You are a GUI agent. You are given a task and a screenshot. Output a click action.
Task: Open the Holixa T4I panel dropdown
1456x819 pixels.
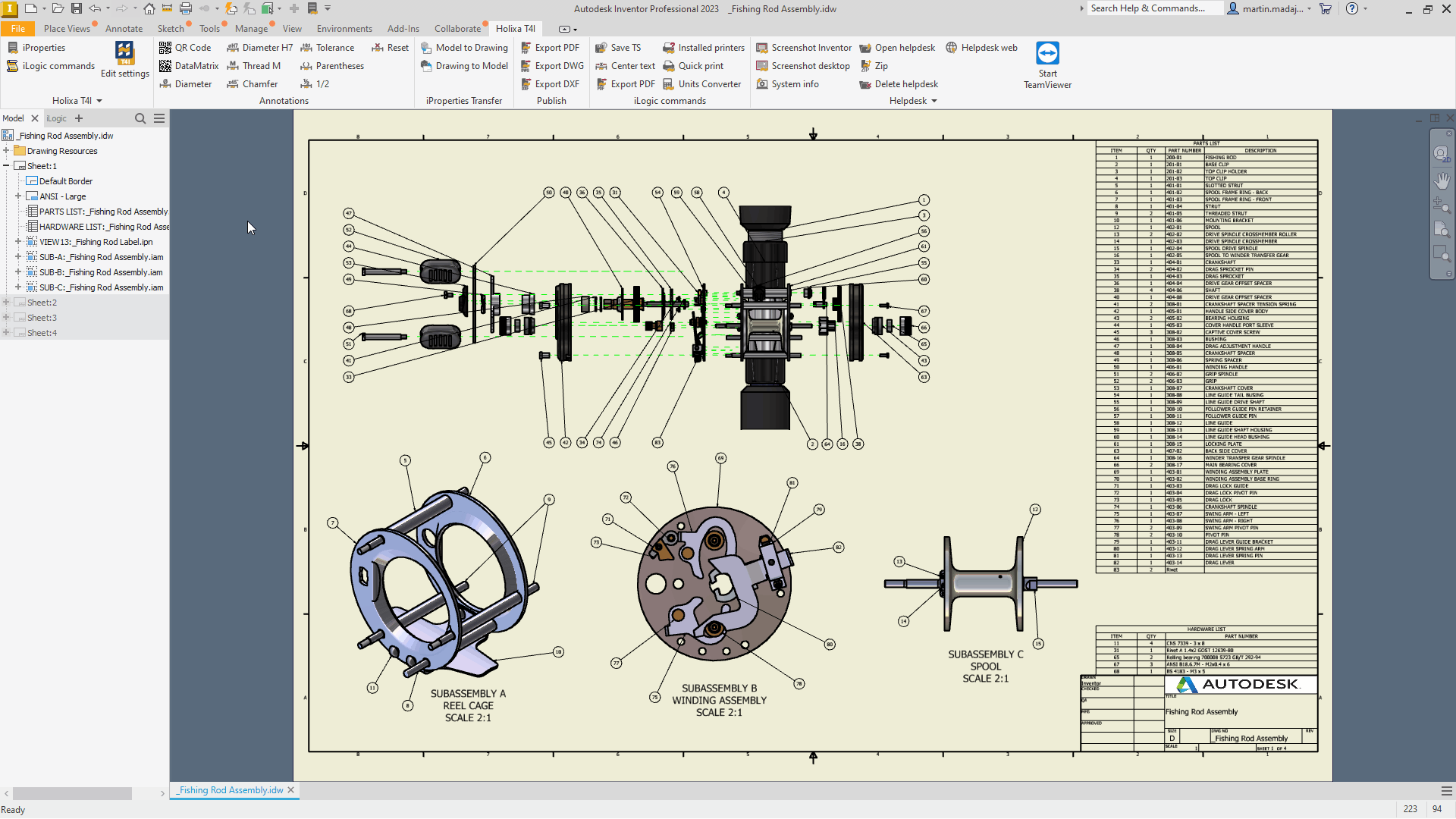point(99,101)
